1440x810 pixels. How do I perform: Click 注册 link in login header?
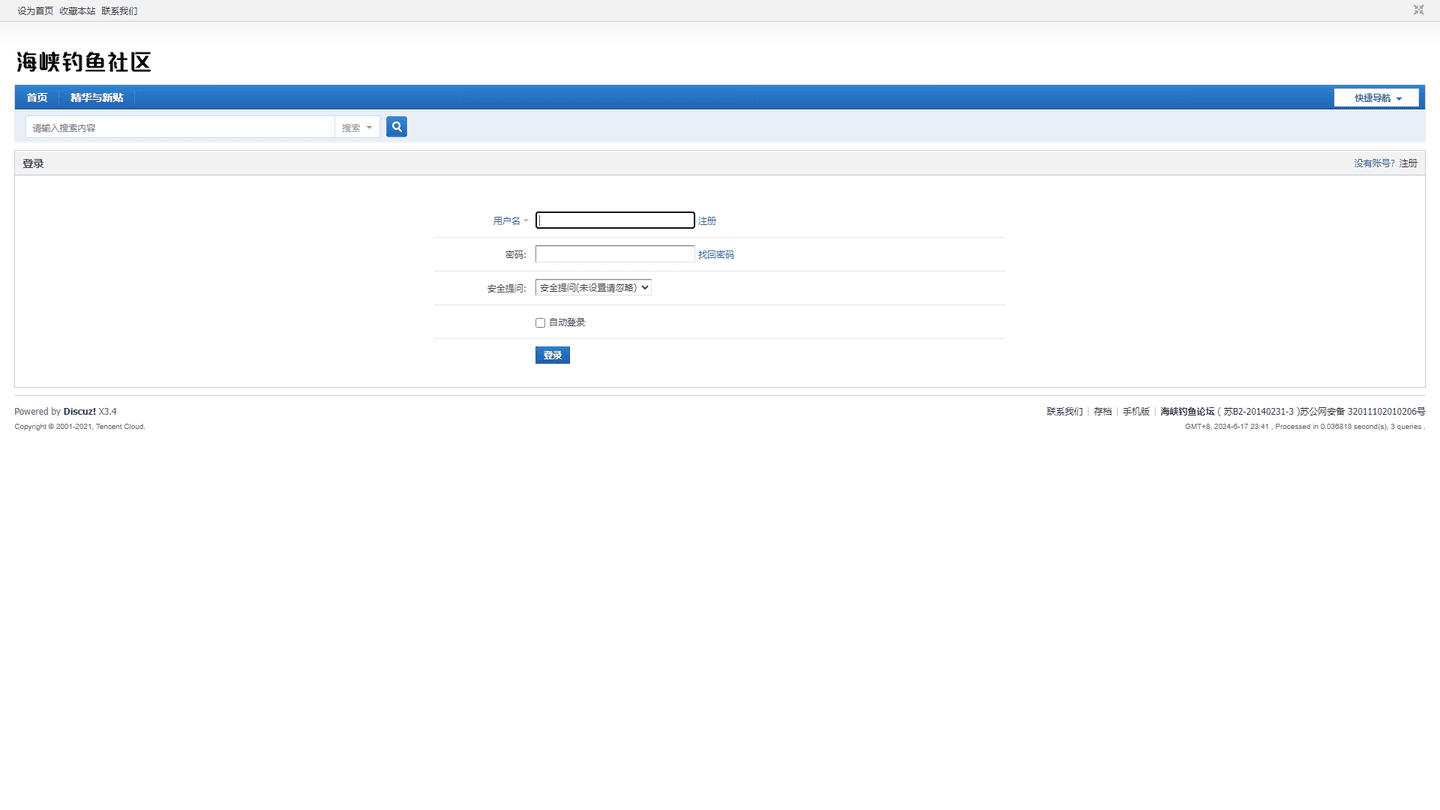(x=1408, y=163)
